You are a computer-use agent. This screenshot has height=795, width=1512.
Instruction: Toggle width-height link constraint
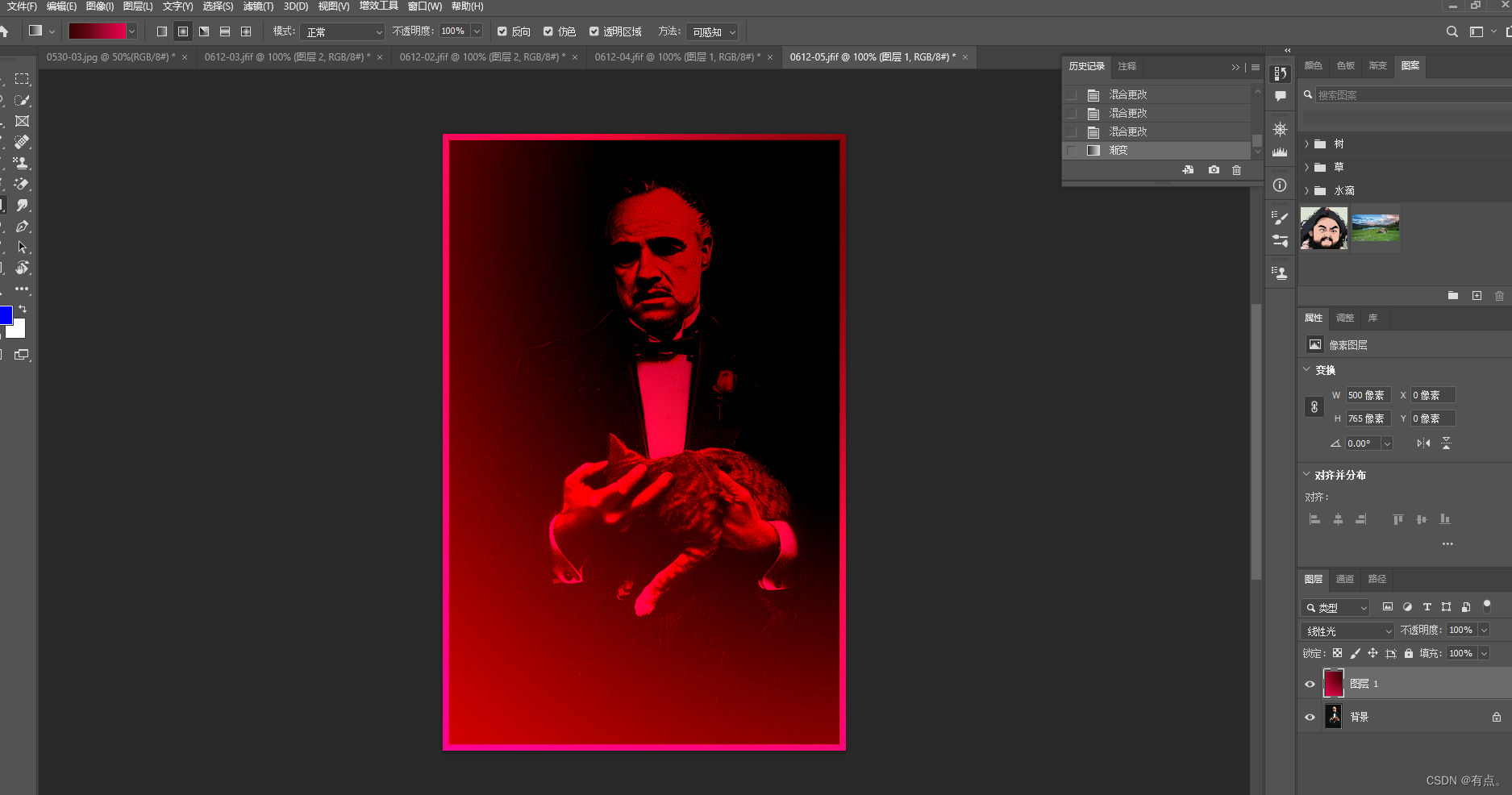(1314, 407)
